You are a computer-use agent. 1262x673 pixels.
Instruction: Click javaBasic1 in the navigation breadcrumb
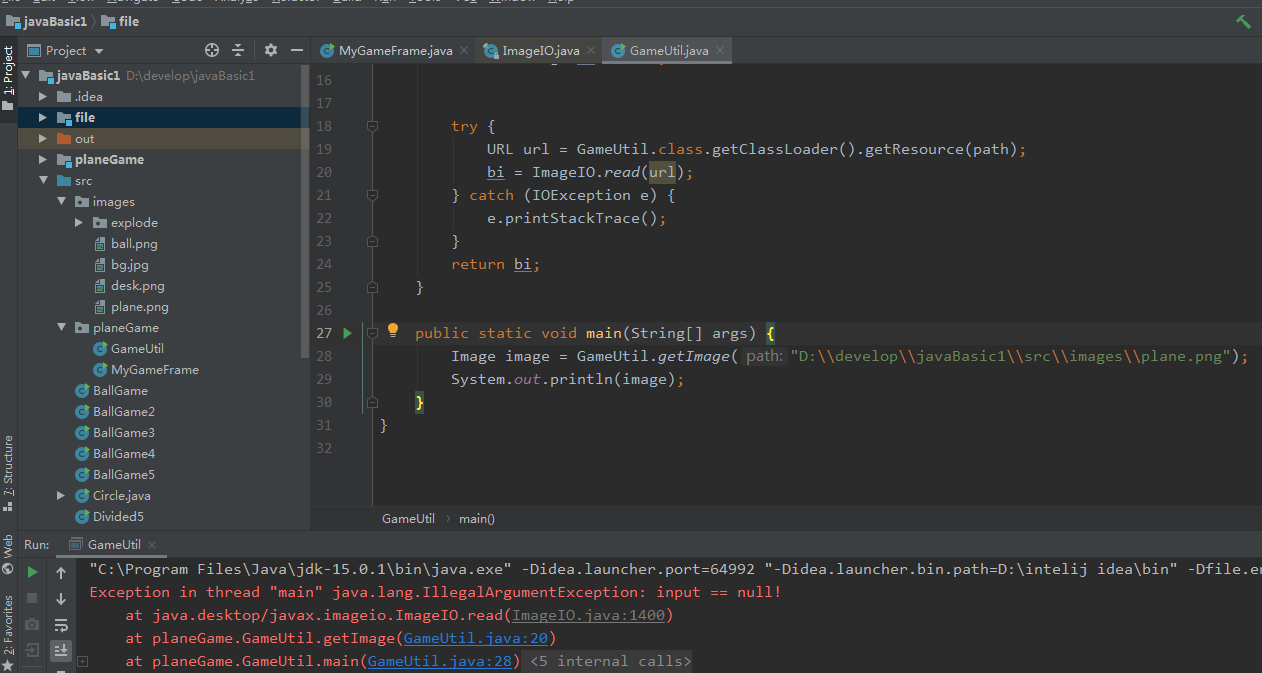(46, 21)
